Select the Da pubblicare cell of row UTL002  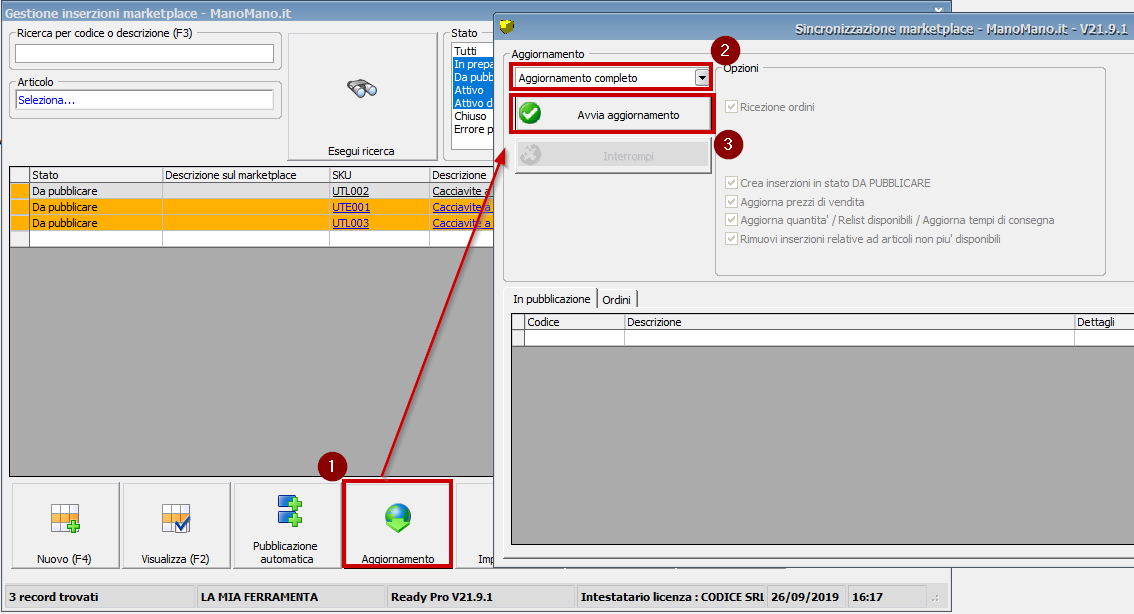point(96,191)
